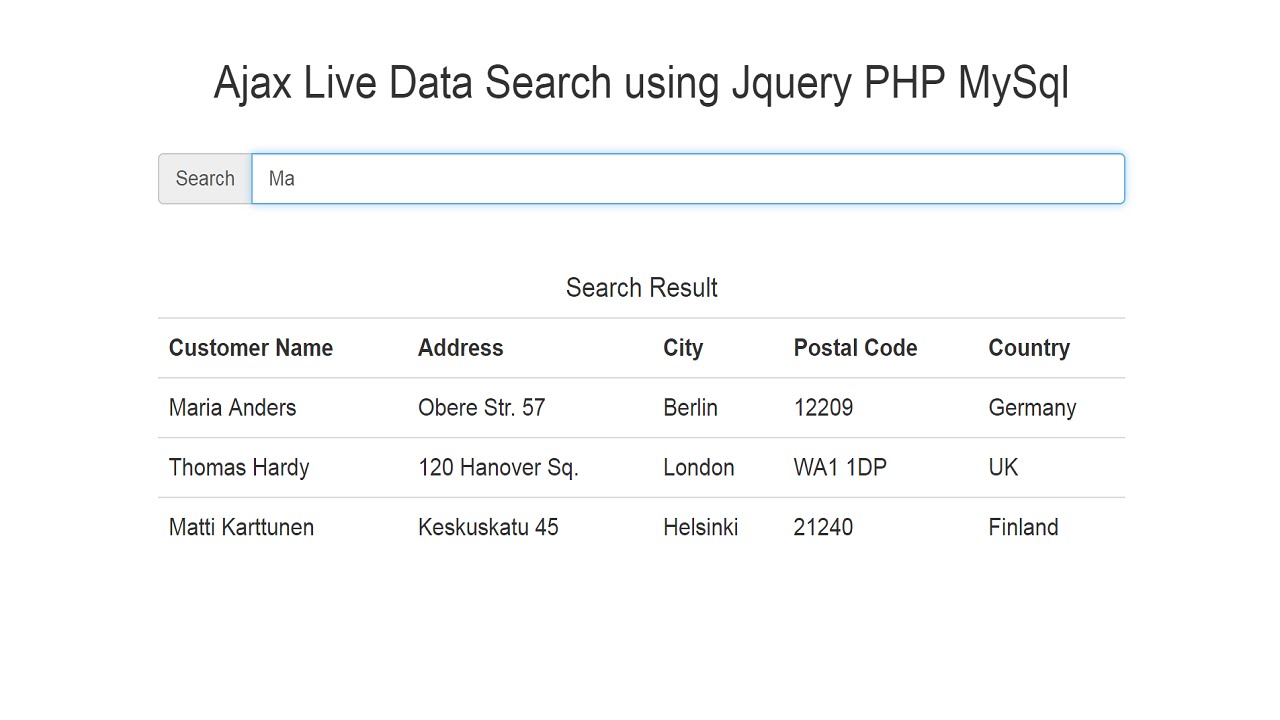Image resolution: width=1280 pixels, height=720 pixels.
Task: Click the Finland country cell
Action: pyautogui.click(x=1023, y=528)
